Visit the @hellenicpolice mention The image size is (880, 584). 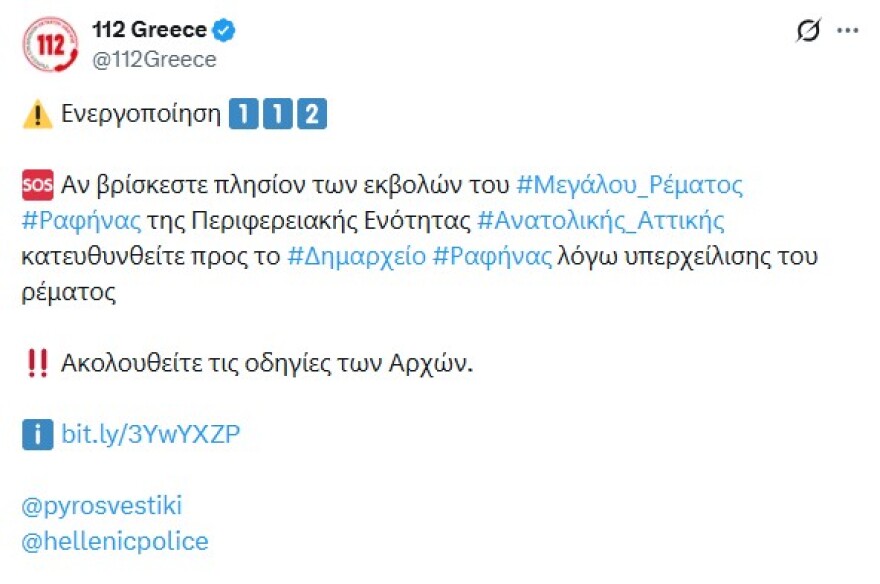coord(115,542)
